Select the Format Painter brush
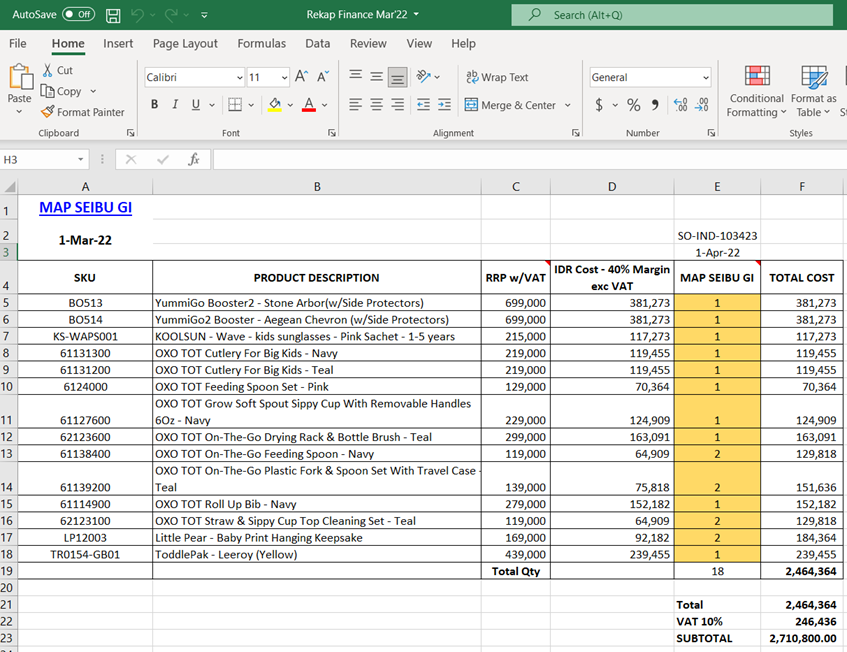This screenshot has height=652, width=847. click(x=48, y=112)
